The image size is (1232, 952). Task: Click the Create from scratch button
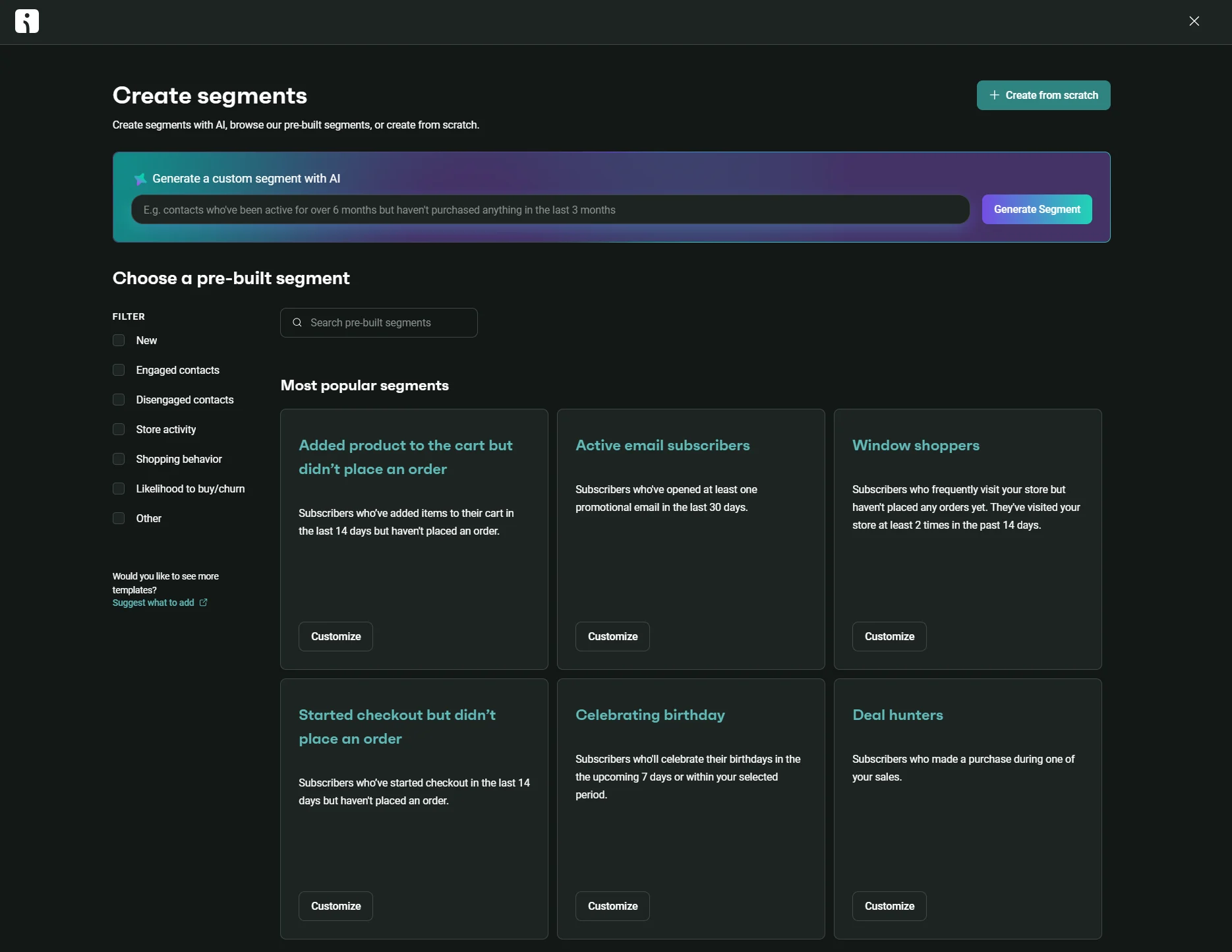1043,95
